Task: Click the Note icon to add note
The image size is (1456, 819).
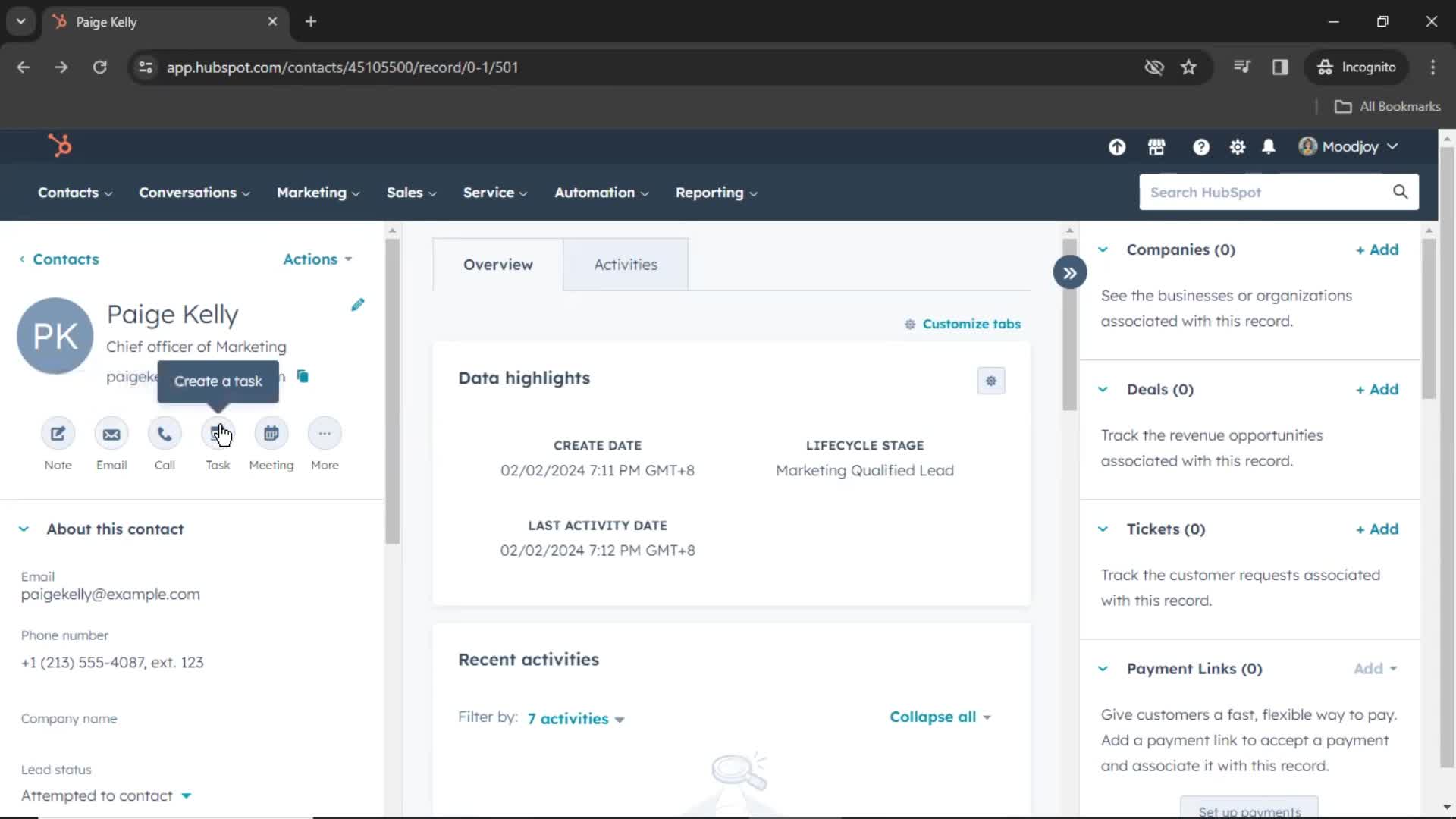Action: point(58,433)
